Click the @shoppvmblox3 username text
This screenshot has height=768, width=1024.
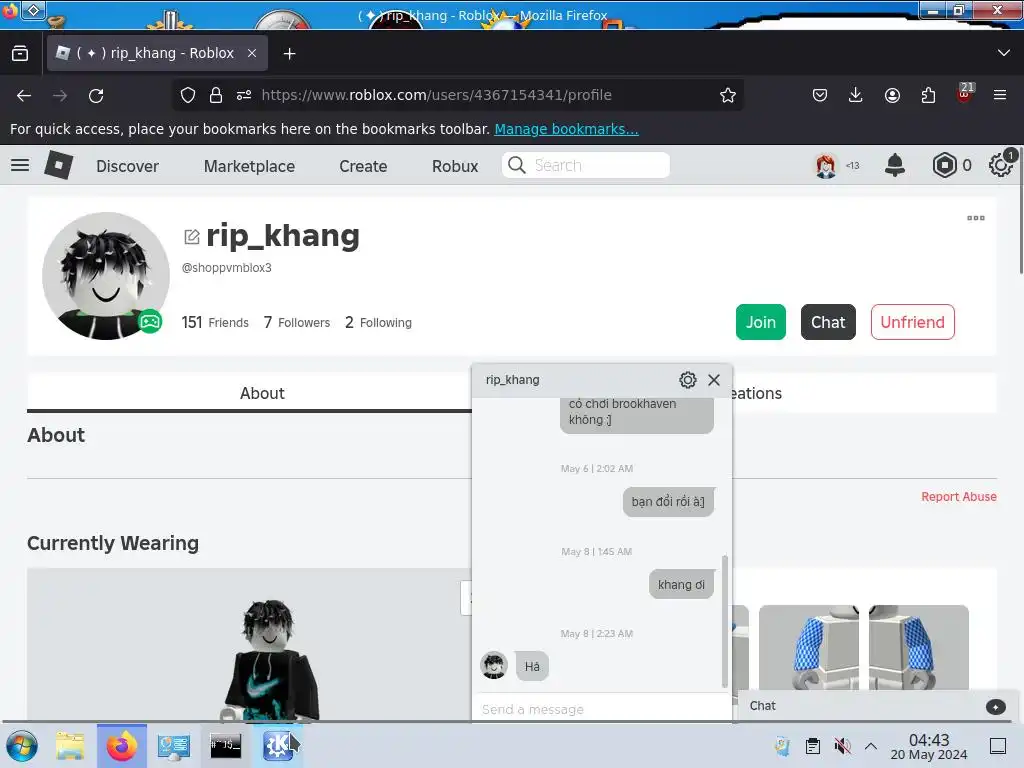click(x=227, y=268)
